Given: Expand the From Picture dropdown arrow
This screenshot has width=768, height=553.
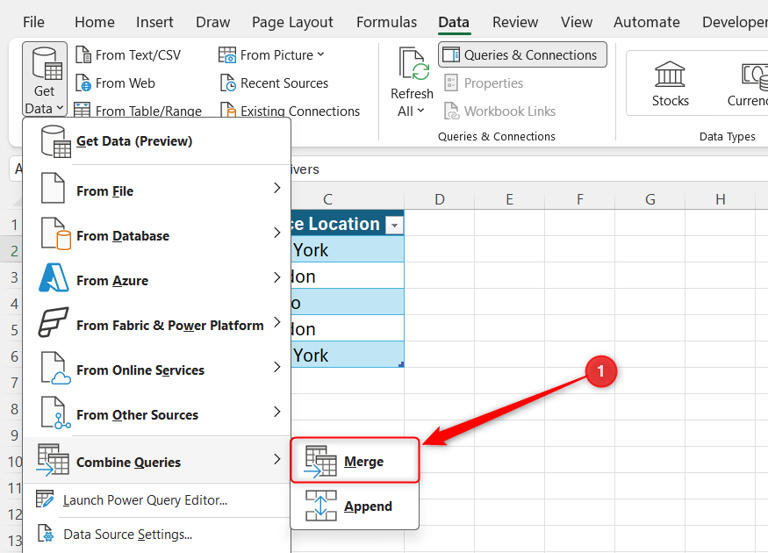Looking at the screenshot, I should click(x=321, y=55).
